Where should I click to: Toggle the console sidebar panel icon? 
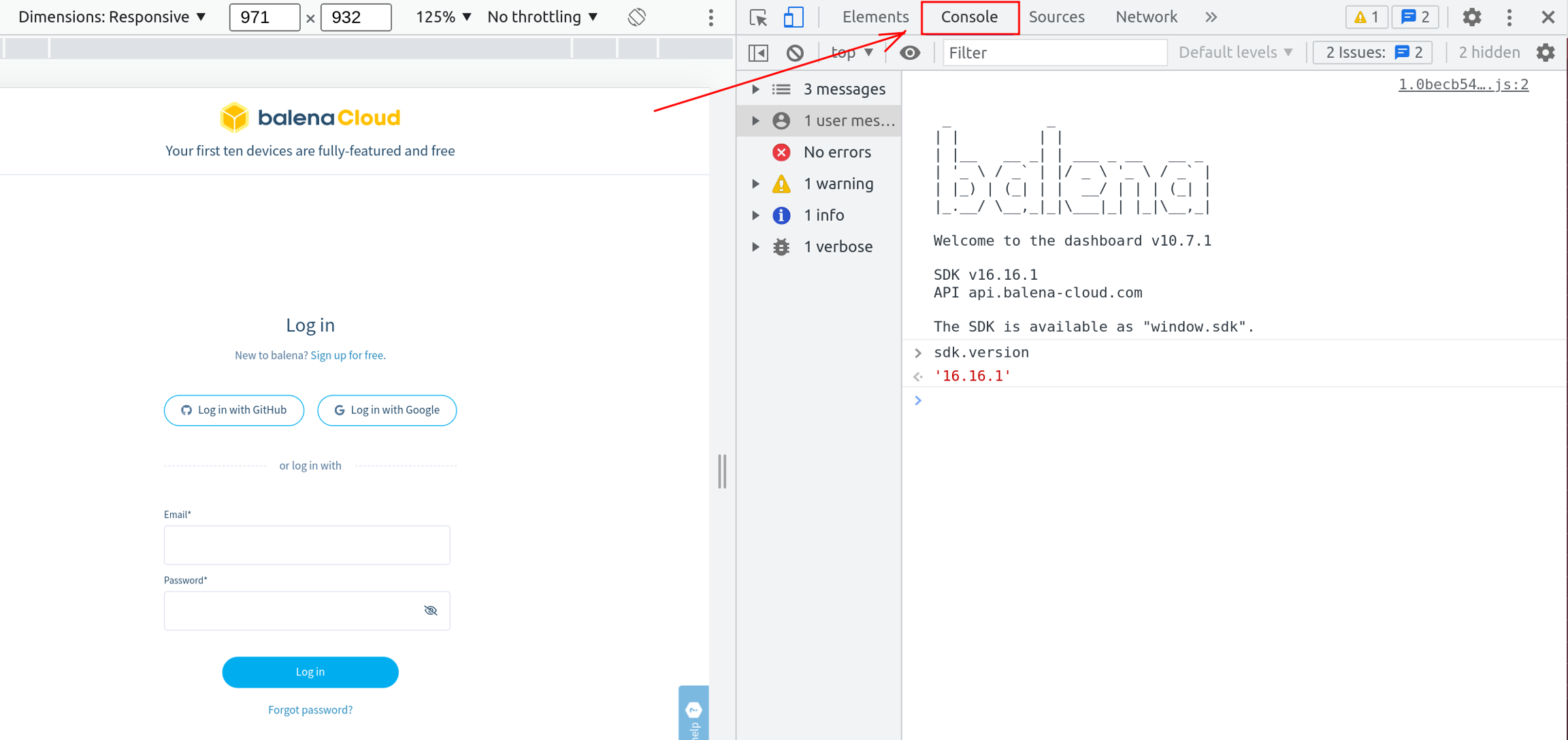pos(758,52)
